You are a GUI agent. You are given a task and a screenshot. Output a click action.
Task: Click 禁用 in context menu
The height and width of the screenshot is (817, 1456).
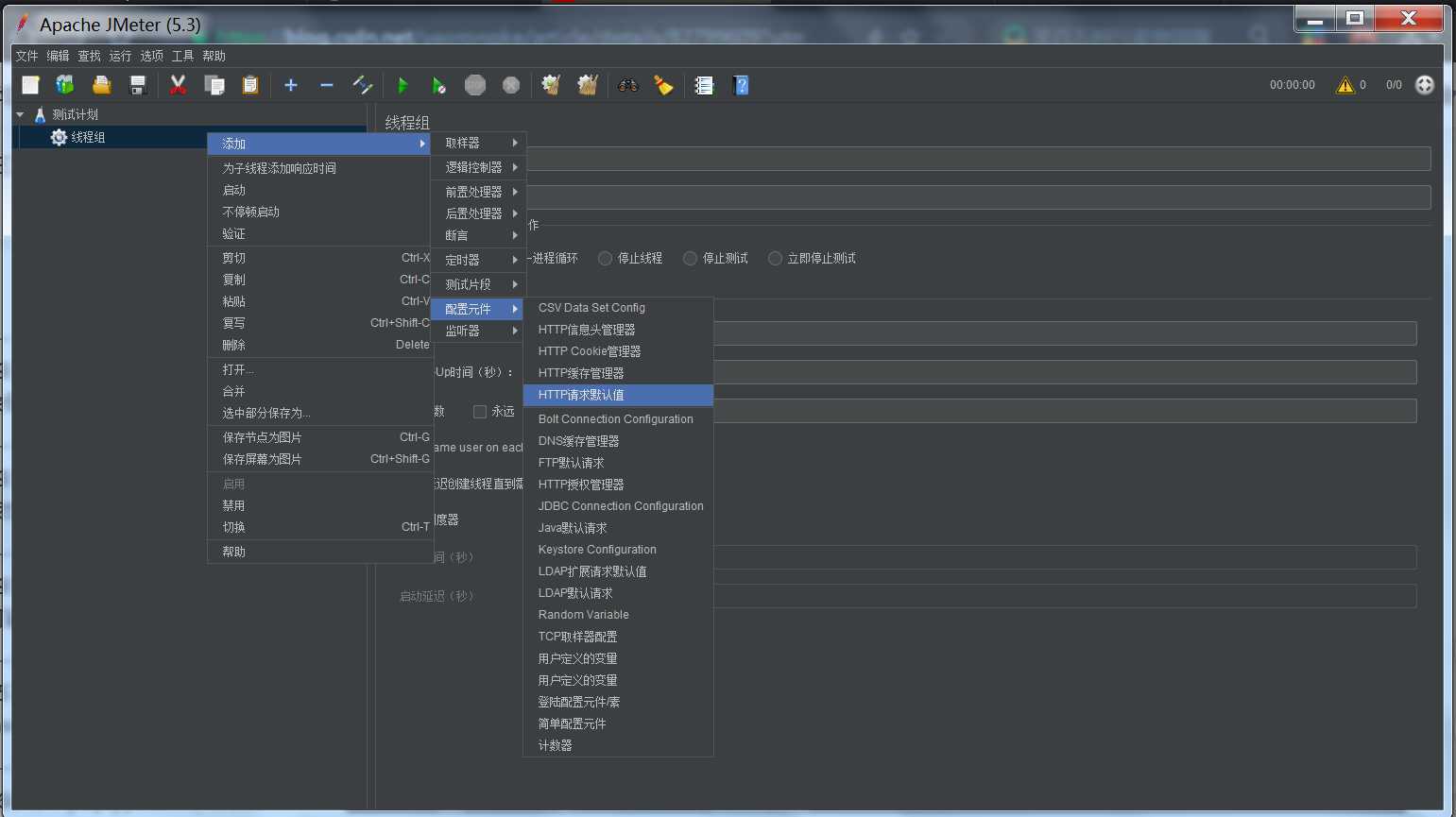coord(319,505)
